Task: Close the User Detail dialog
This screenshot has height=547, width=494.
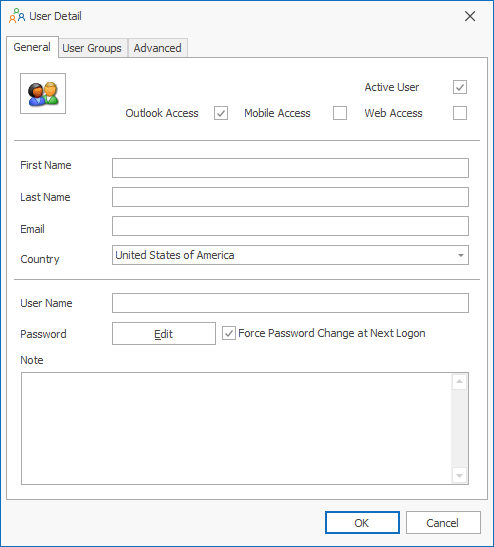Action: (x=470, y=16)
